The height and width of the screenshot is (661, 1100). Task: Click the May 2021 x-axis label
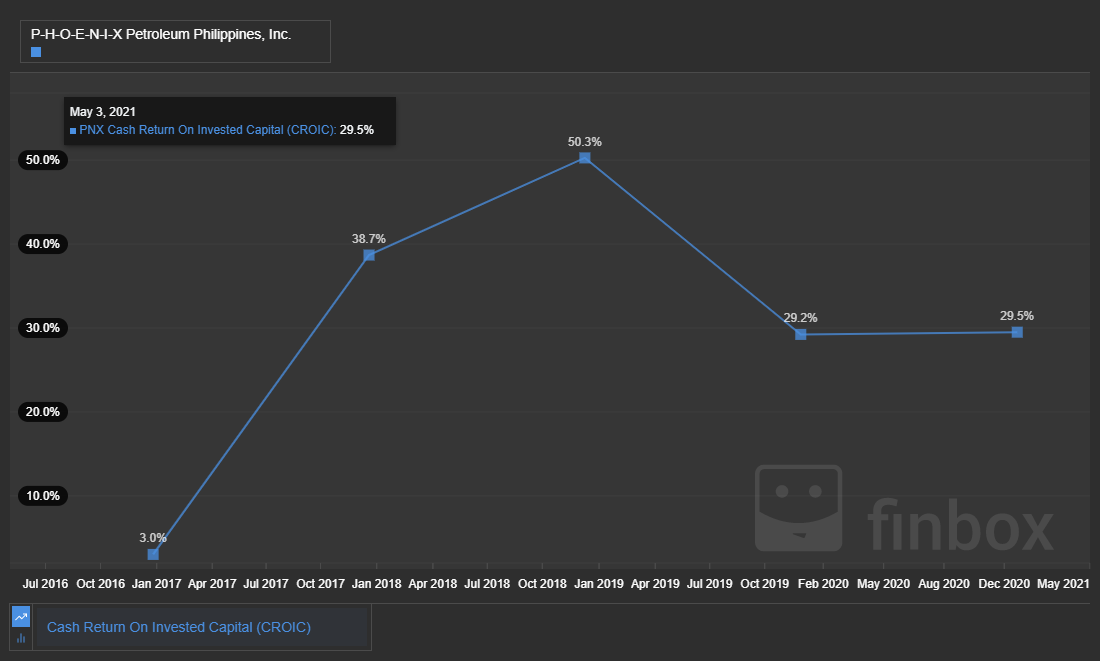(1063, 584)
